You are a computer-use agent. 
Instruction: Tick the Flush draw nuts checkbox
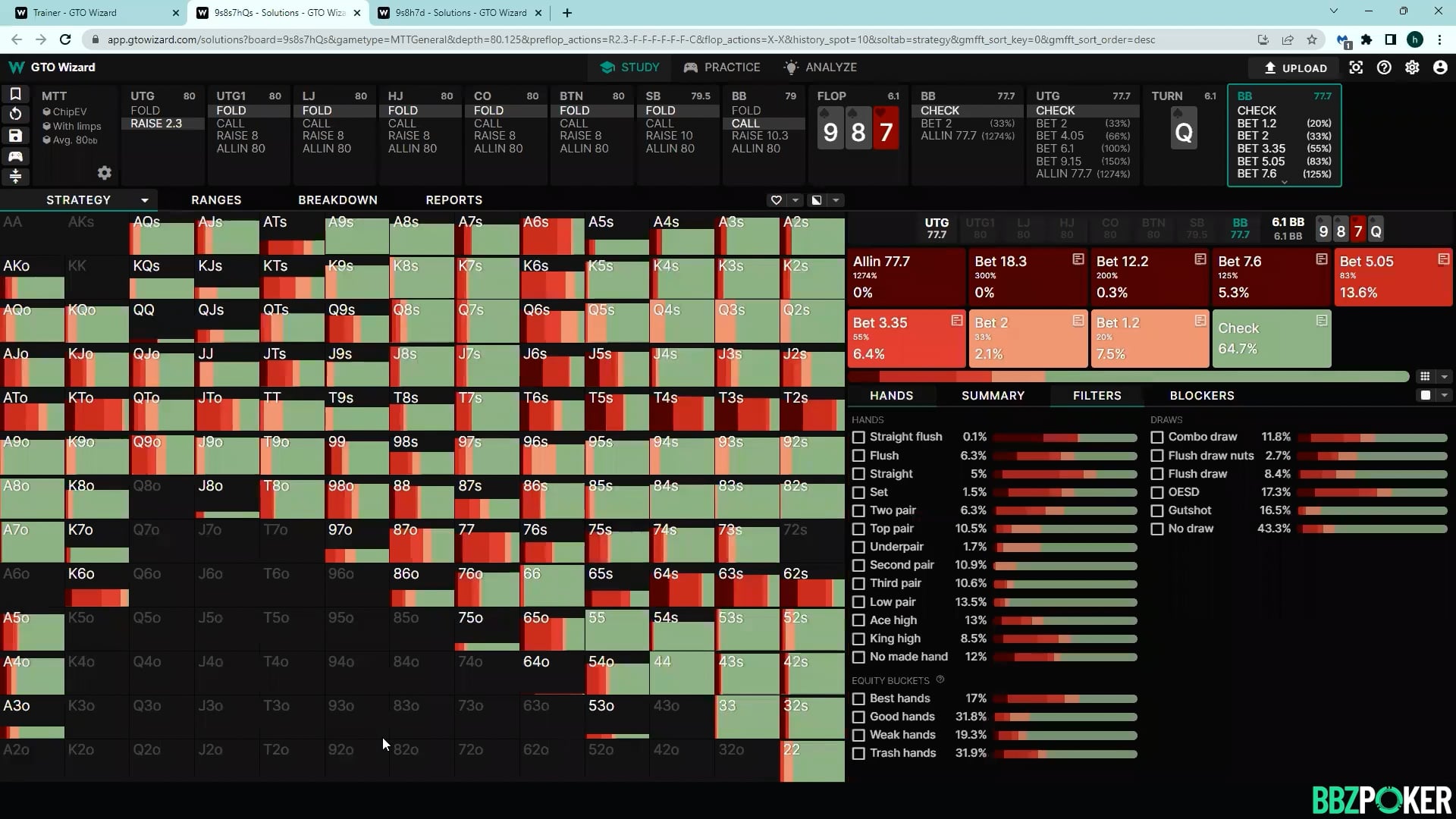click(1157, 456)
